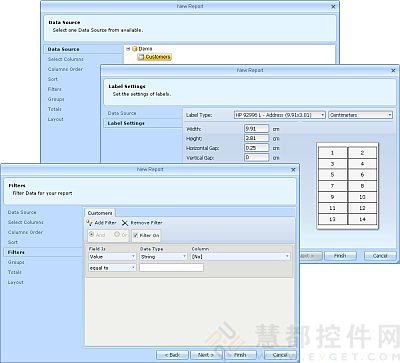This screenshot has height=363, width=400.
Task: Toggle the Filter On checkbox
Action: pos(136,235)
